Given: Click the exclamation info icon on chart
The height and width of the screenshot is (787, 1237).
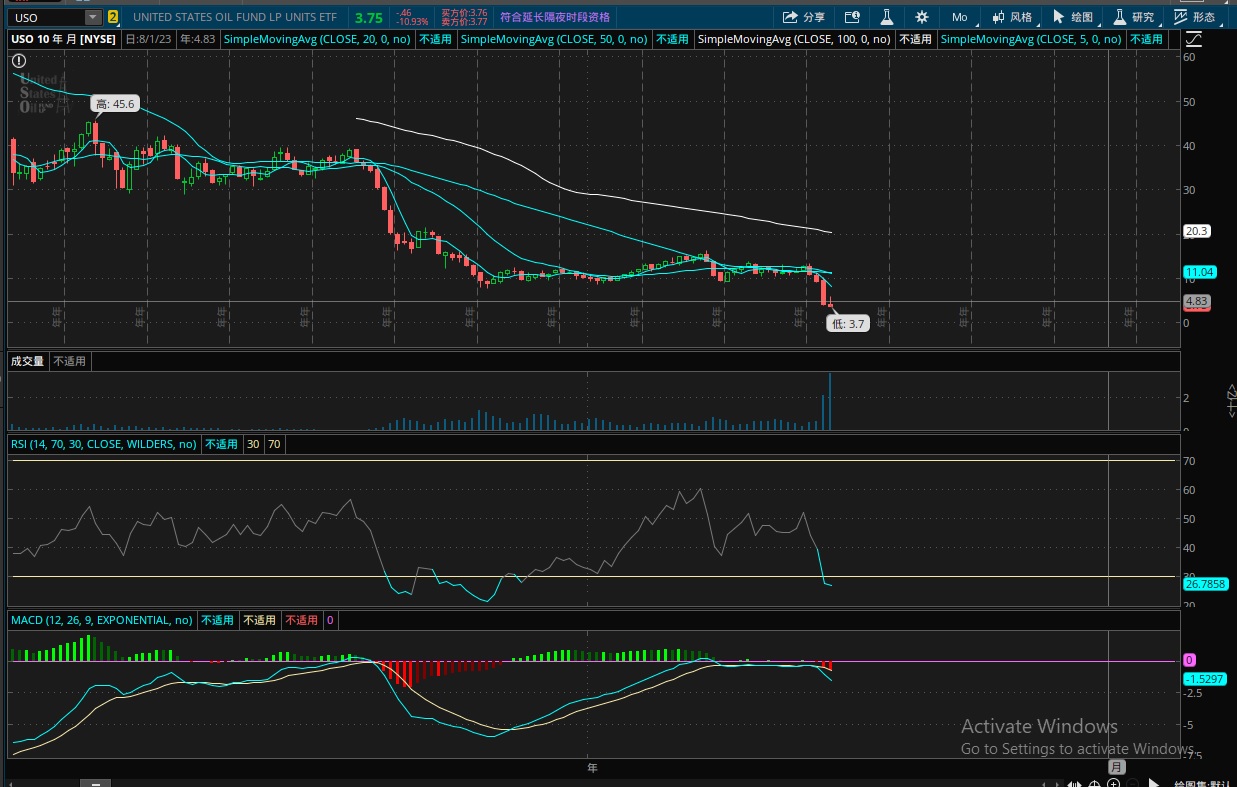Looking at the screenshot, I should tap(18, 60).
